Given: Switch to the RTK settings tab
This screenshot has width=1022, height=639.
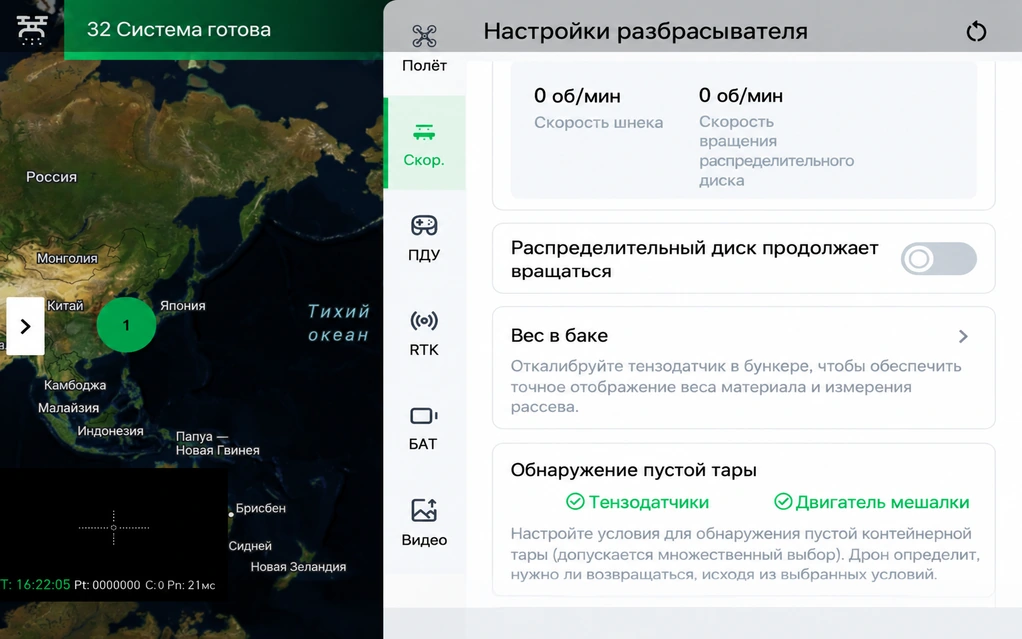Looking at the screenshot, I should click(424, 333).
